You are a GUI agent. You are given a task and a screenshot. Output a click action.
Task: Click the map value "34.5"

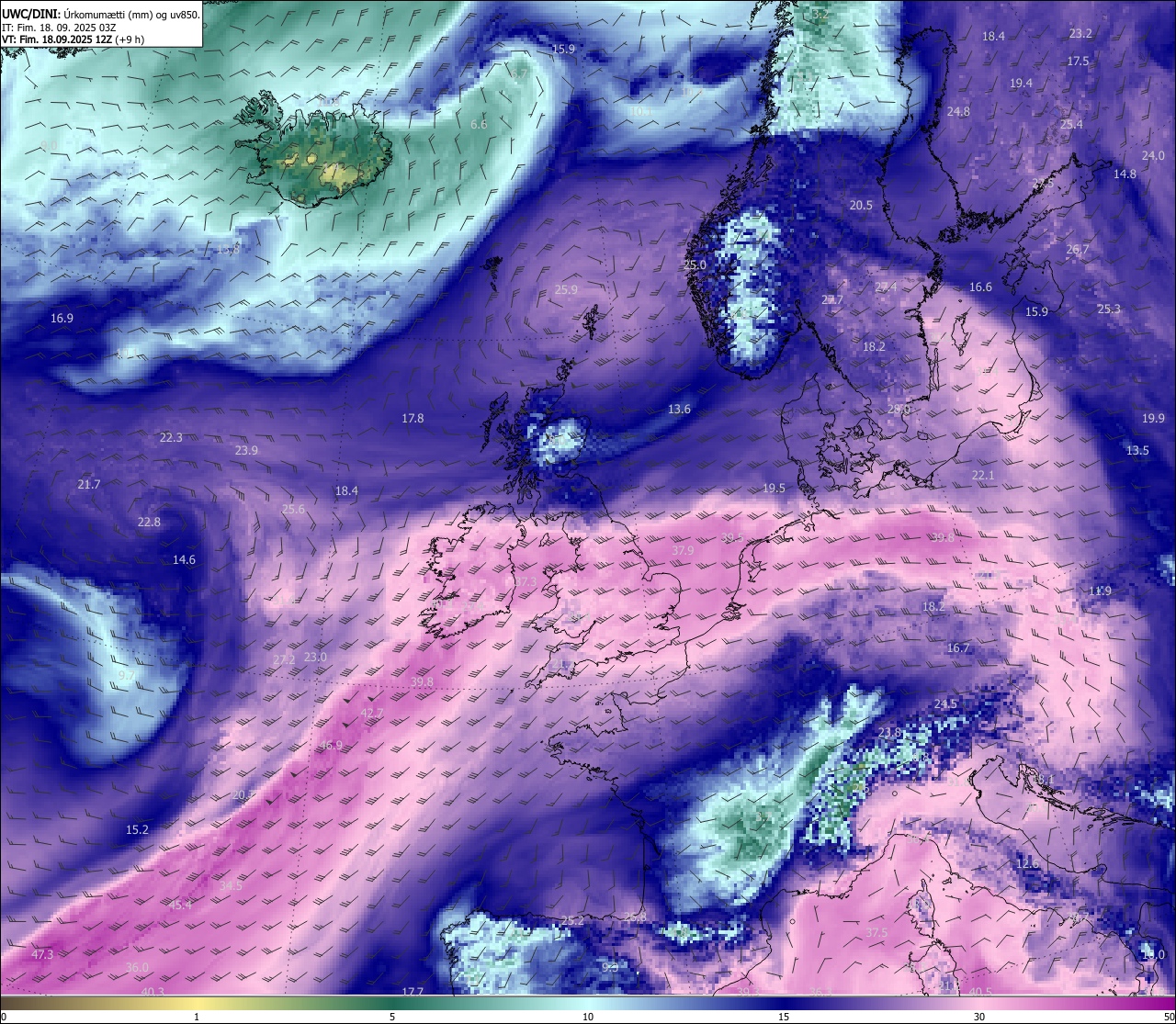231,886
